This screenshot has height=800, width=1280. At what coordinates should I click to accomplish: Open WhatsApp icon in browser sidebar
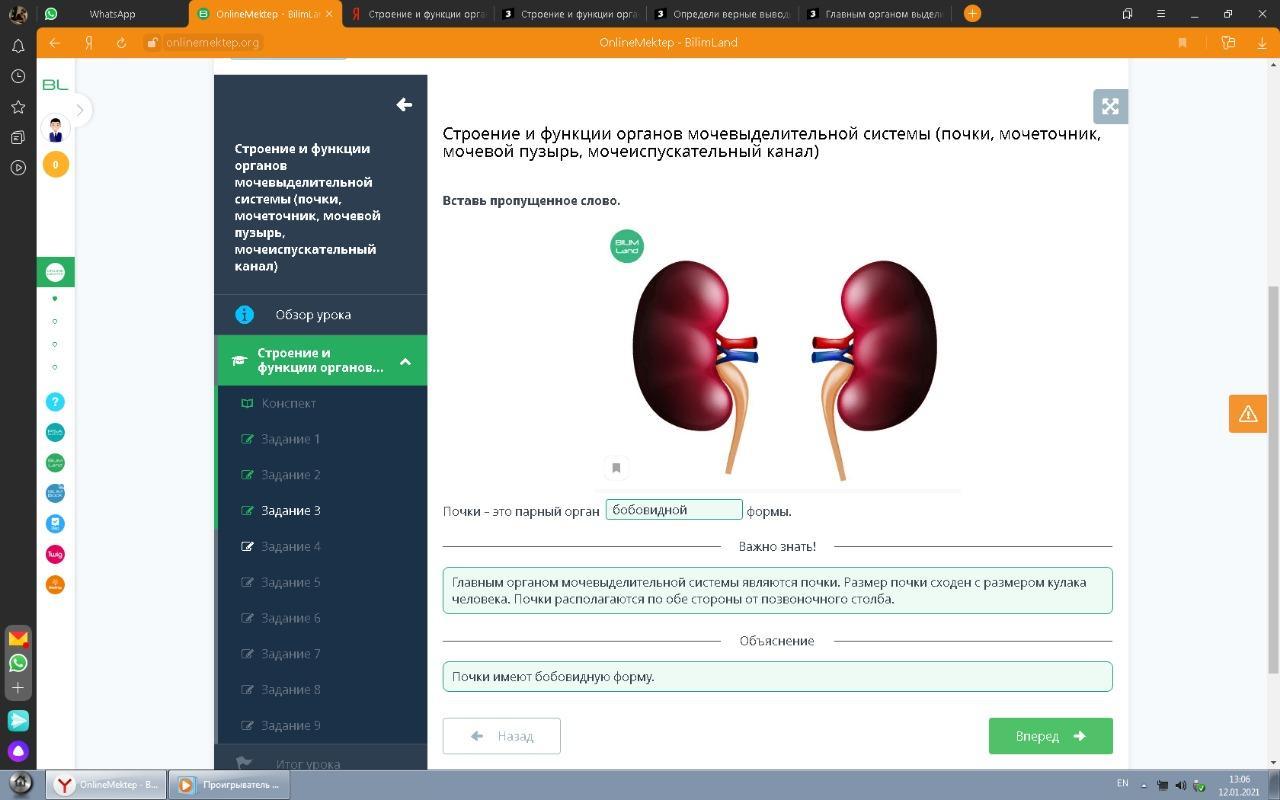(x=18, y=663)
